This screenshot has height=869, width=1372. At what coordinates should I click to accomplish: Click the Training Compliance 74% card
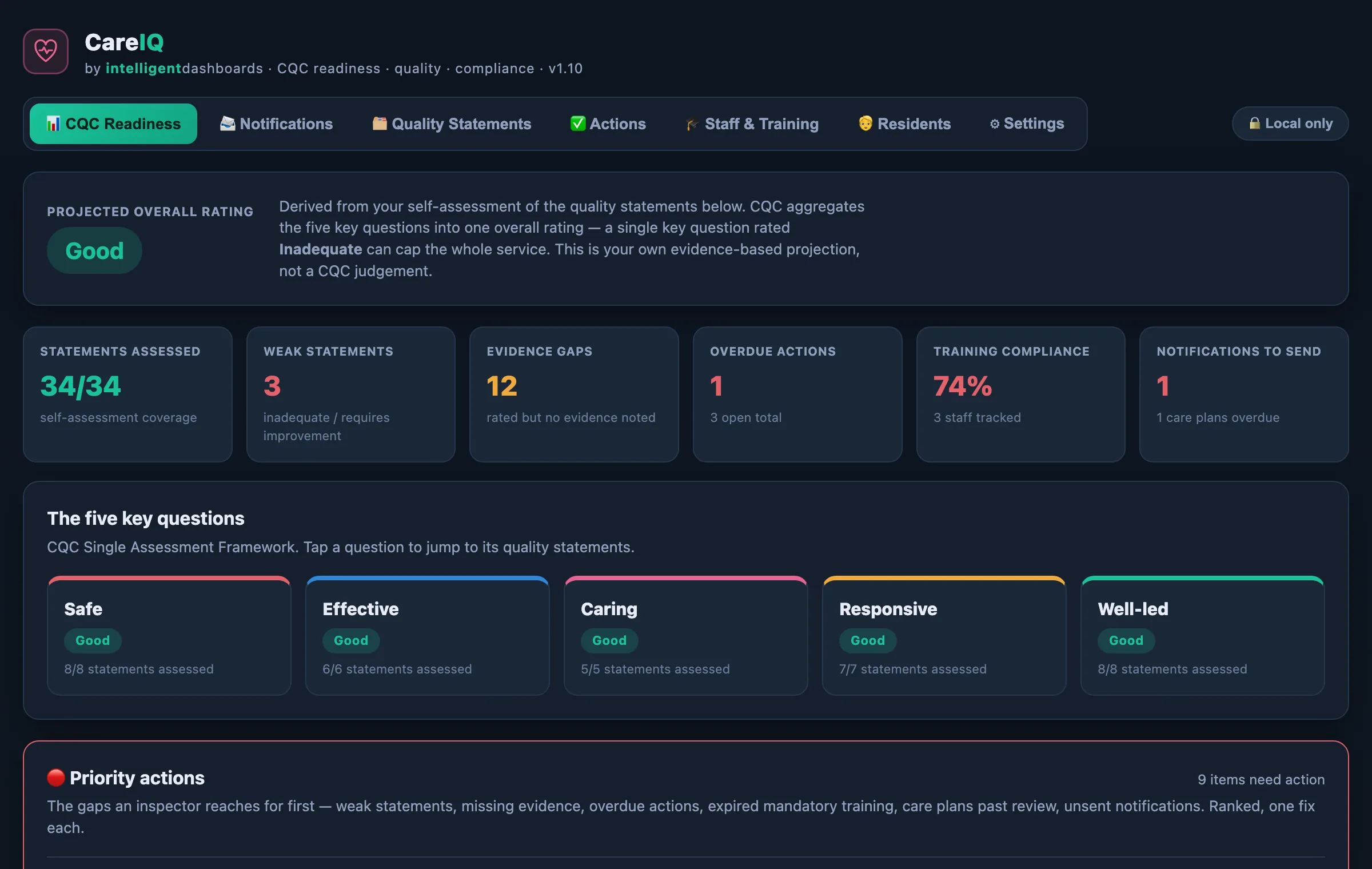pyautogui.click(x=1021, y=394)
